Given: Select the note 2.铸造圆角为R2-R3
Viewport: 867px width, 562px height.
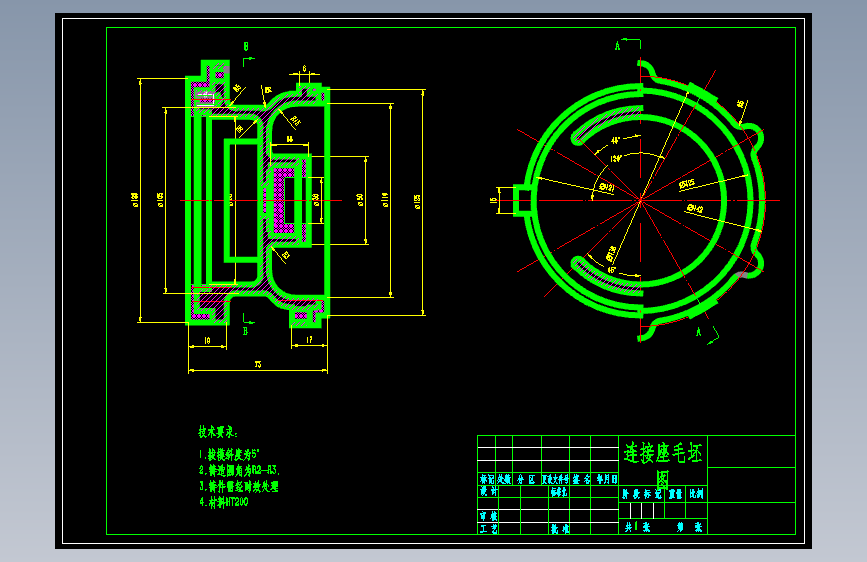Looking at the screenshot, I should coord(239,471).
